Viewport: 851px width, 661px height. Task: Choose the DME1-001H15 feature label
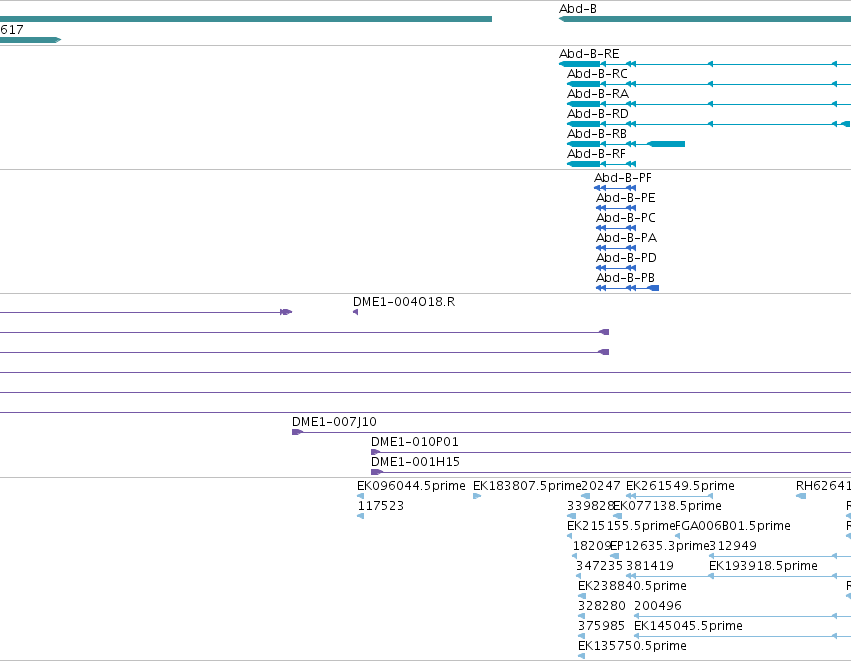415,462
